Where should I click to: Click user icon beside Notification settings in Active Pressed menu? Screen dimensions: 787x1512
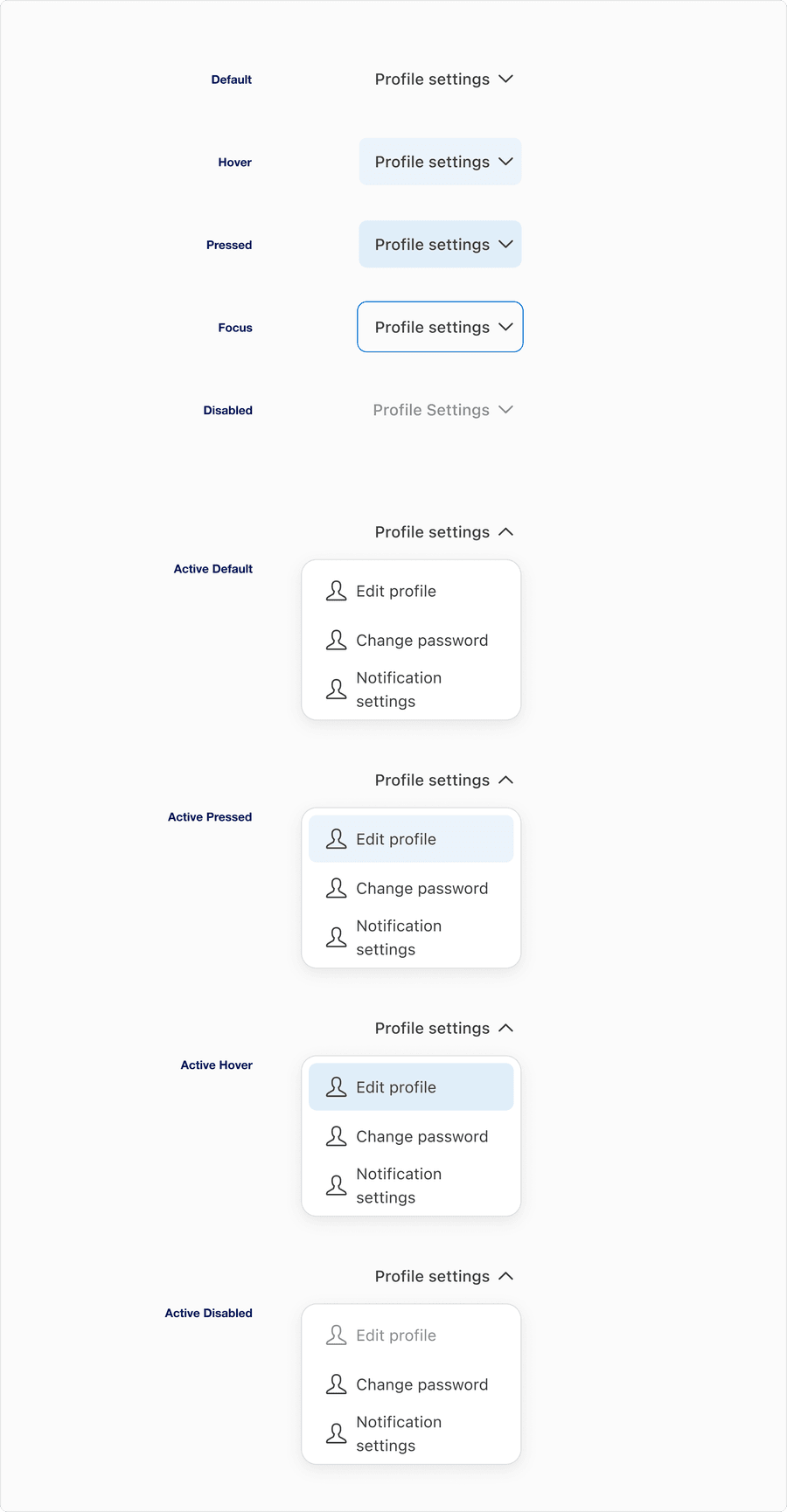[x=336, y=938]
